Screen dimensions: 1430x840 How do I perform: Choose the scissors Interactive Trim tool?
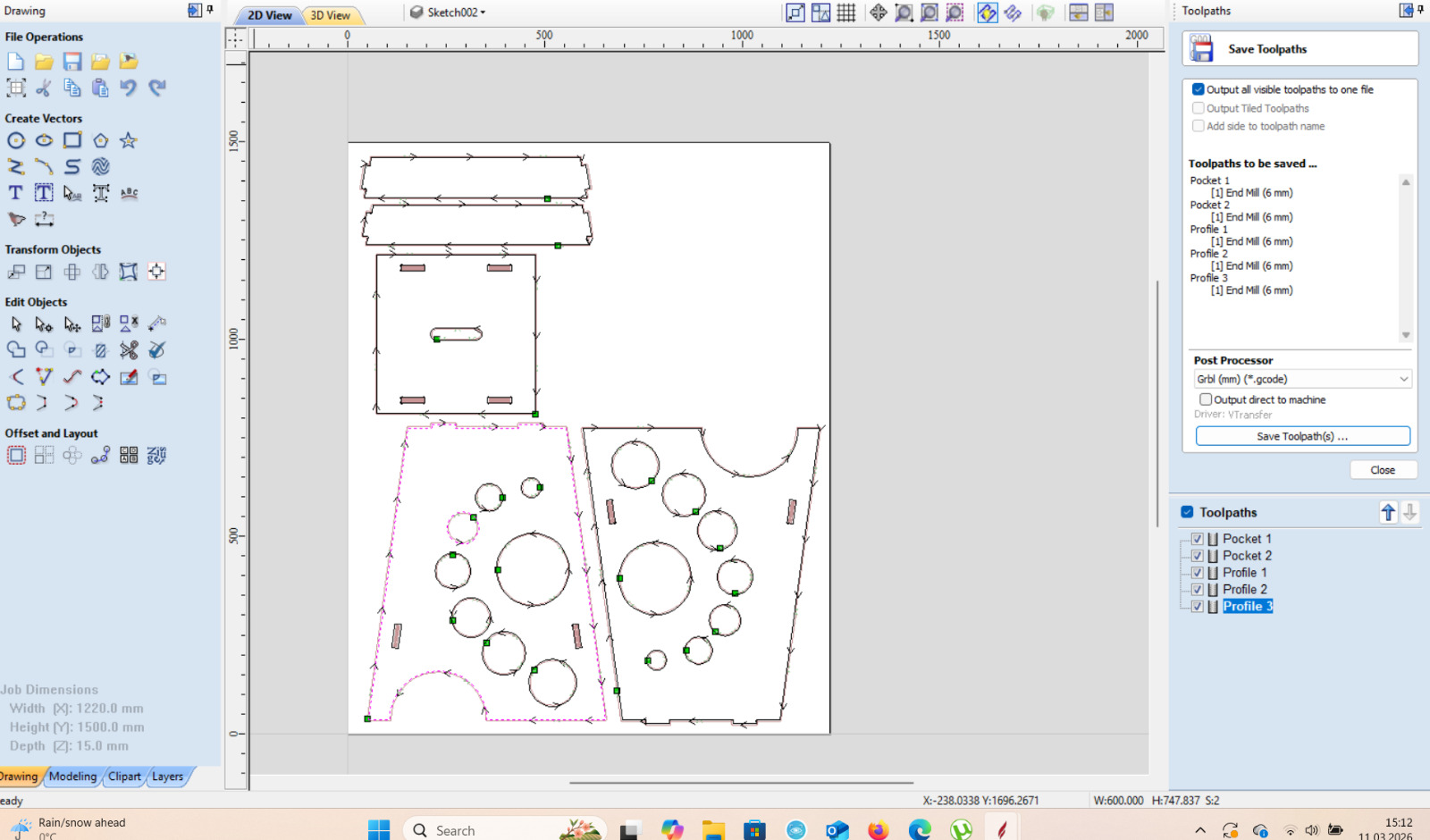coord(129,350)
